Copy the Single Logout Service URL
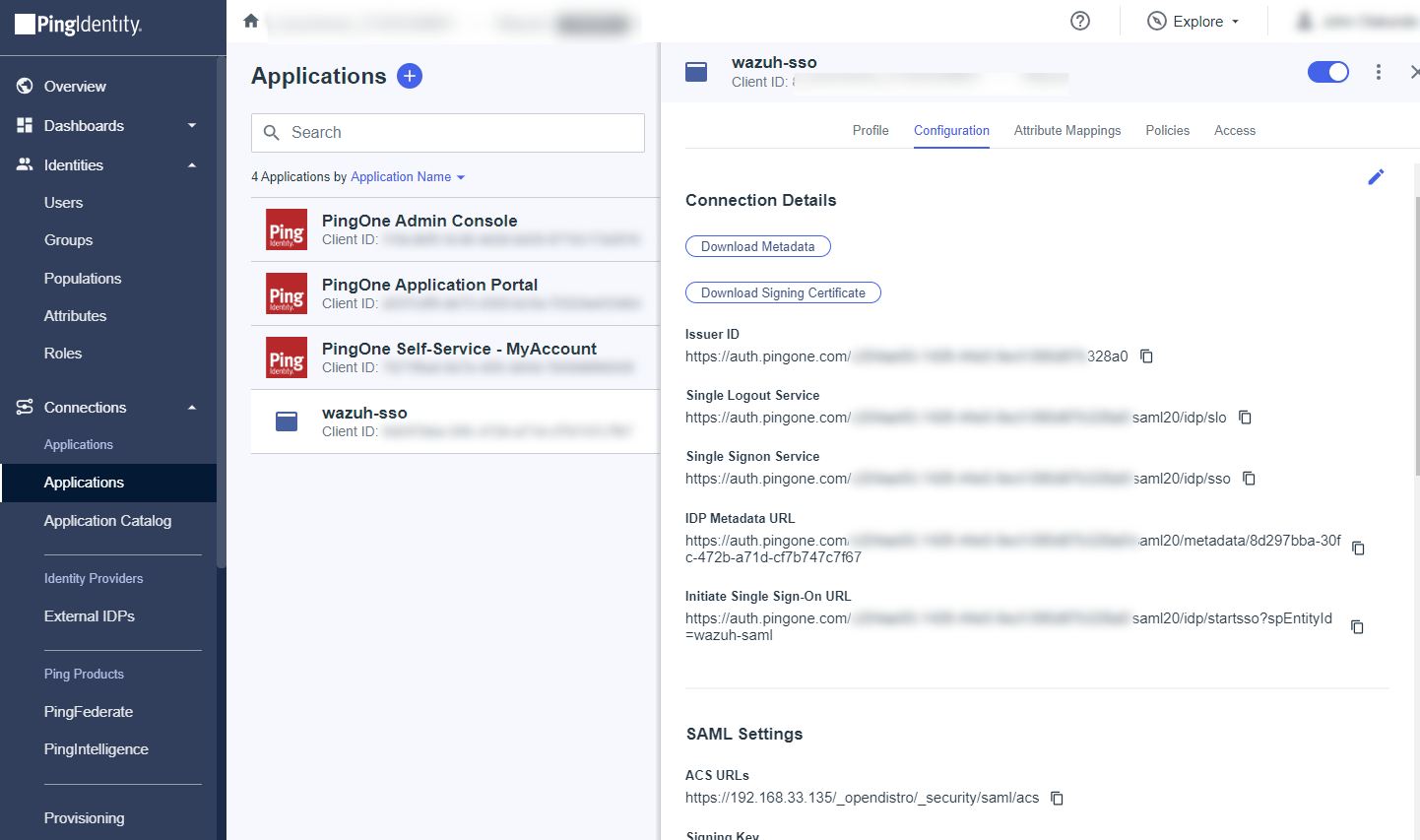 1245,418
